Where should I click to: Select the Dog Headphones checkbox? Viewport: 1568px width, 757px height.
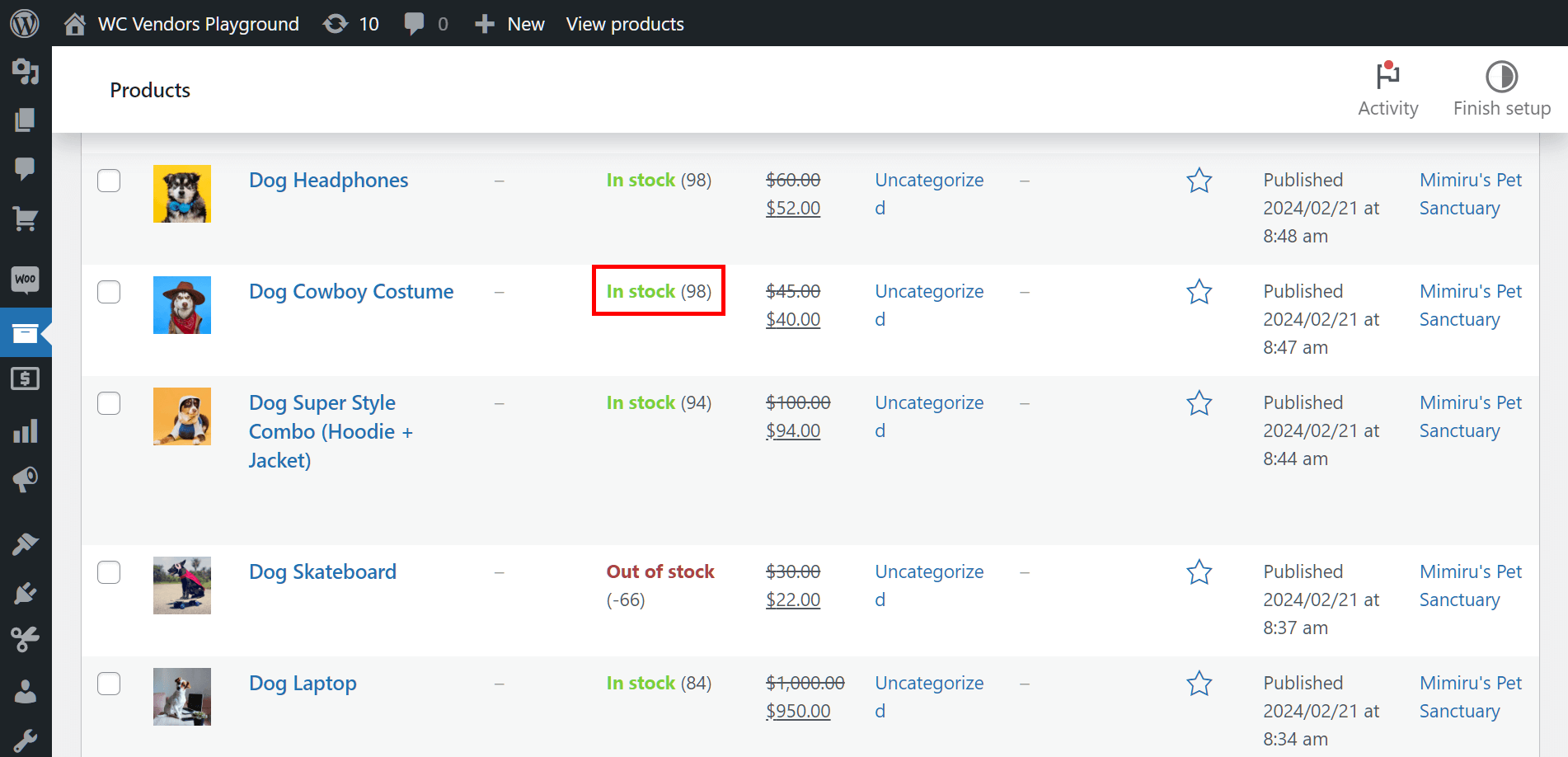point(109,181)
